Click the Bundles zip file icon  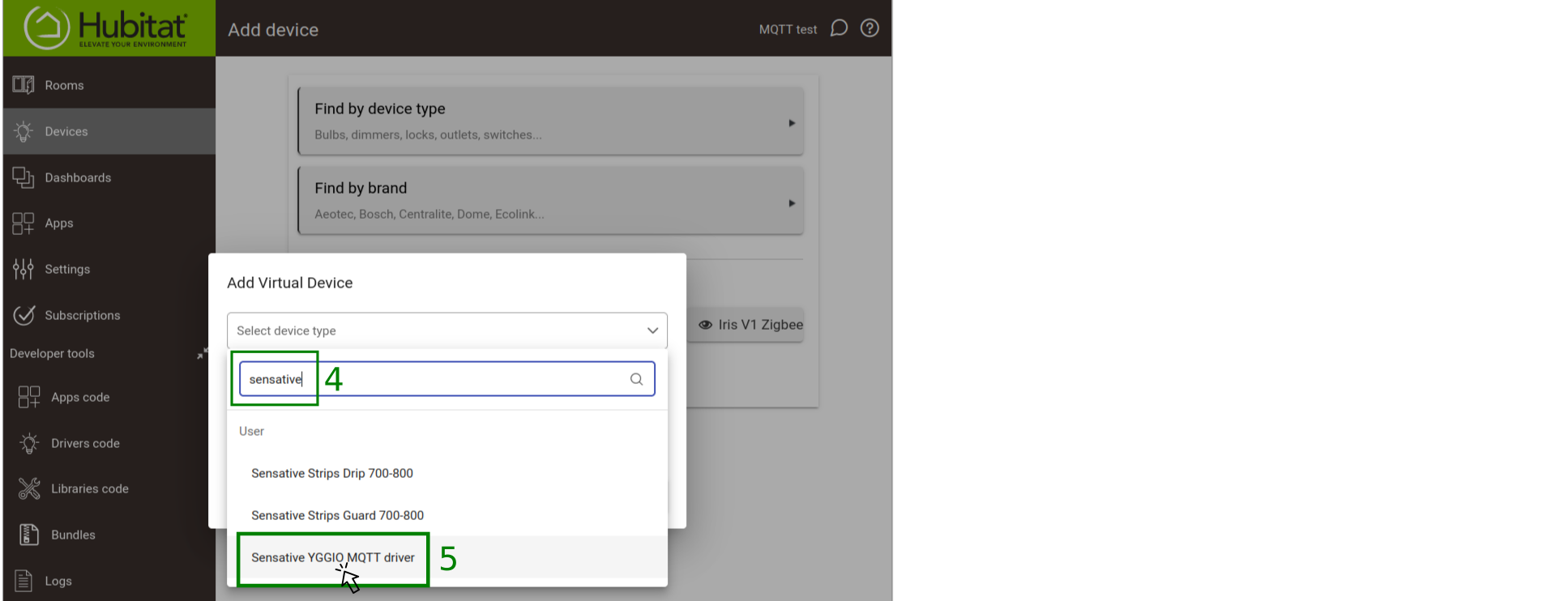29,535
